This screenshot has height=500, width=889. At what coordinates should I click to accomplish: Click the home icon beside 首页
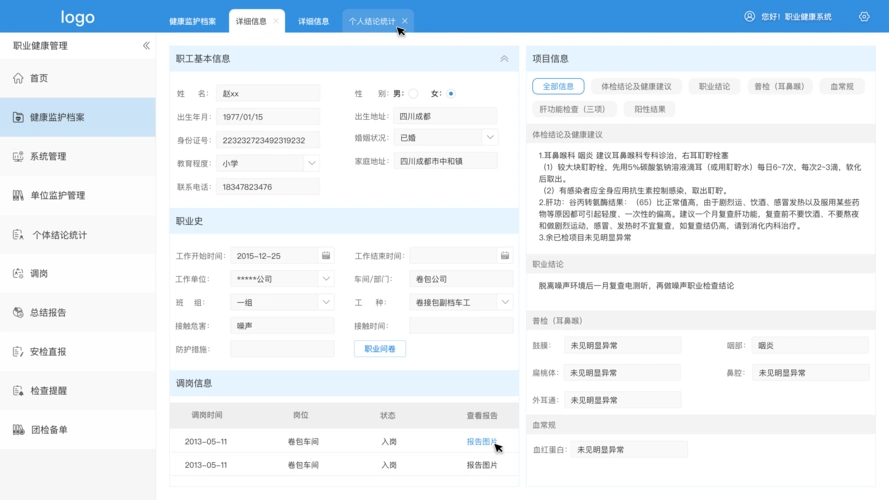[18, 78]
